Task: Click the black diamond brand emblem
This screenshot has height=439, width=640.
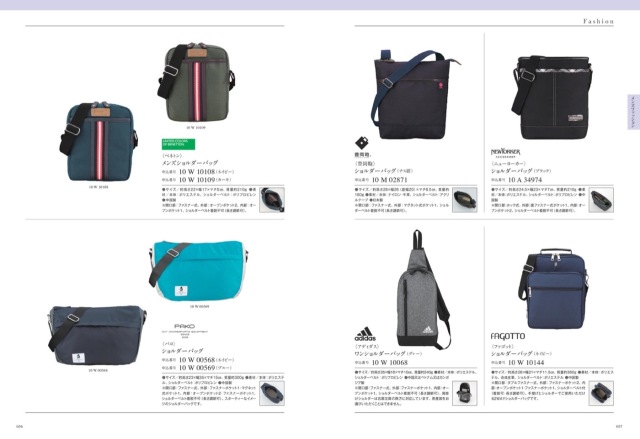Action: point(362,143)
